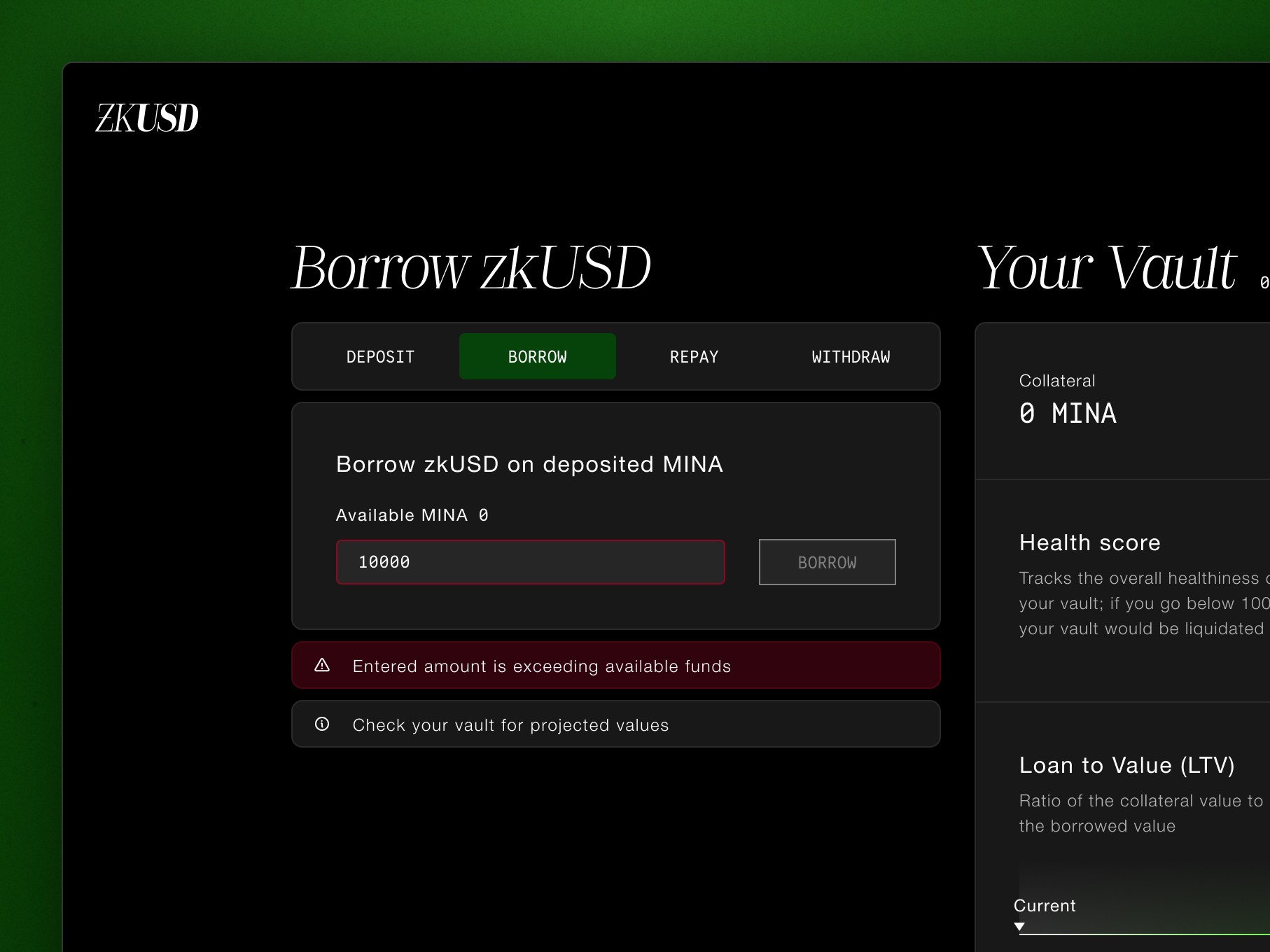Open the Repay tab

[x=695, y=356]
